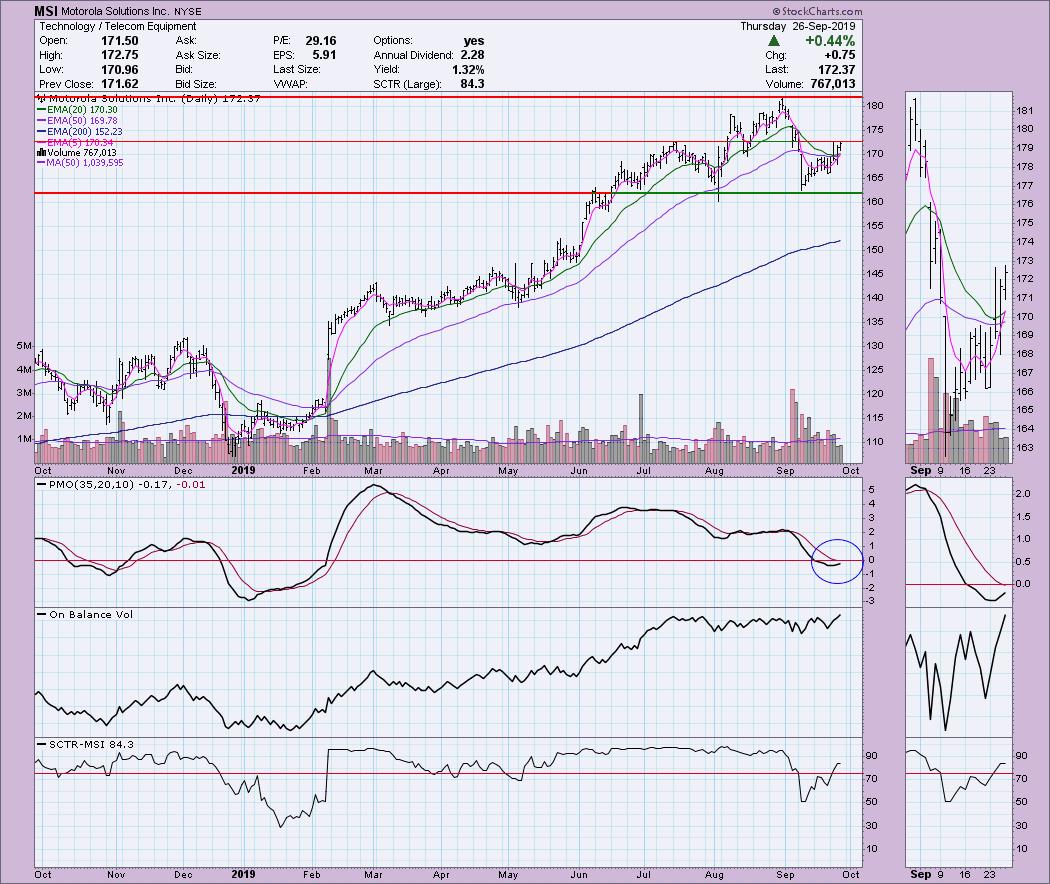
Task: Click the EMA(50) 169.78 legend entry
Action: pyautogui.click(x=77, y=121)
